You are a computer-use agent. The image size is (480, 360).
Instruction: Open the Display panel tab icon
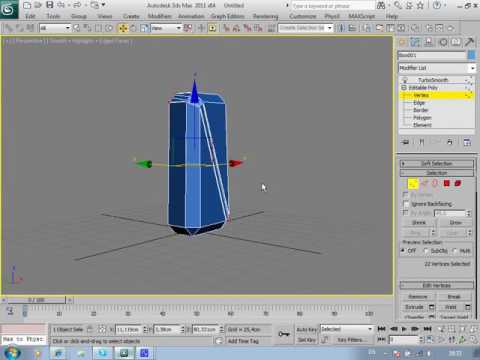tap(456, 42)
